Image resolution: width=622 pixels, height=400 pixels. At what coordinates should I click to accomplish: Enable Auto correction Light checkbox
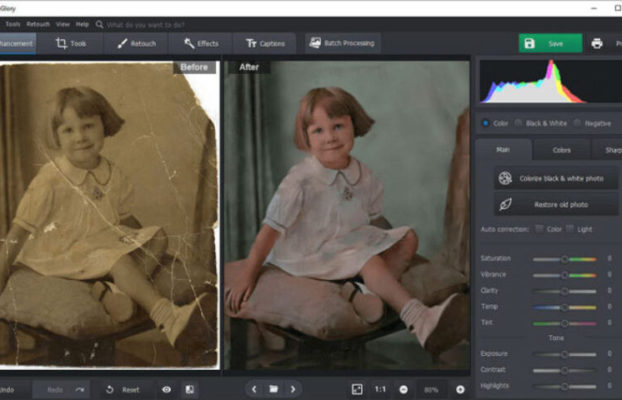(x=570, y=229)
